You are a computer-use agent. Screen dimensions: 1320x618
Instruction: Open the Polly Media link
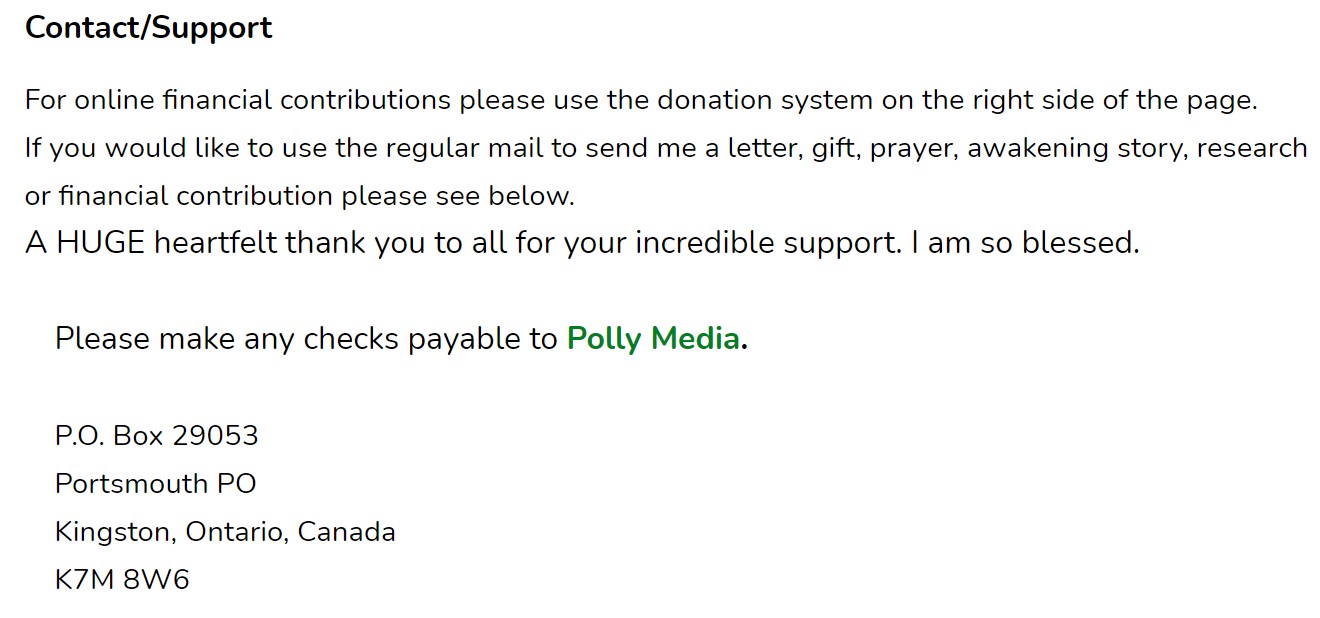click(653, 339)
